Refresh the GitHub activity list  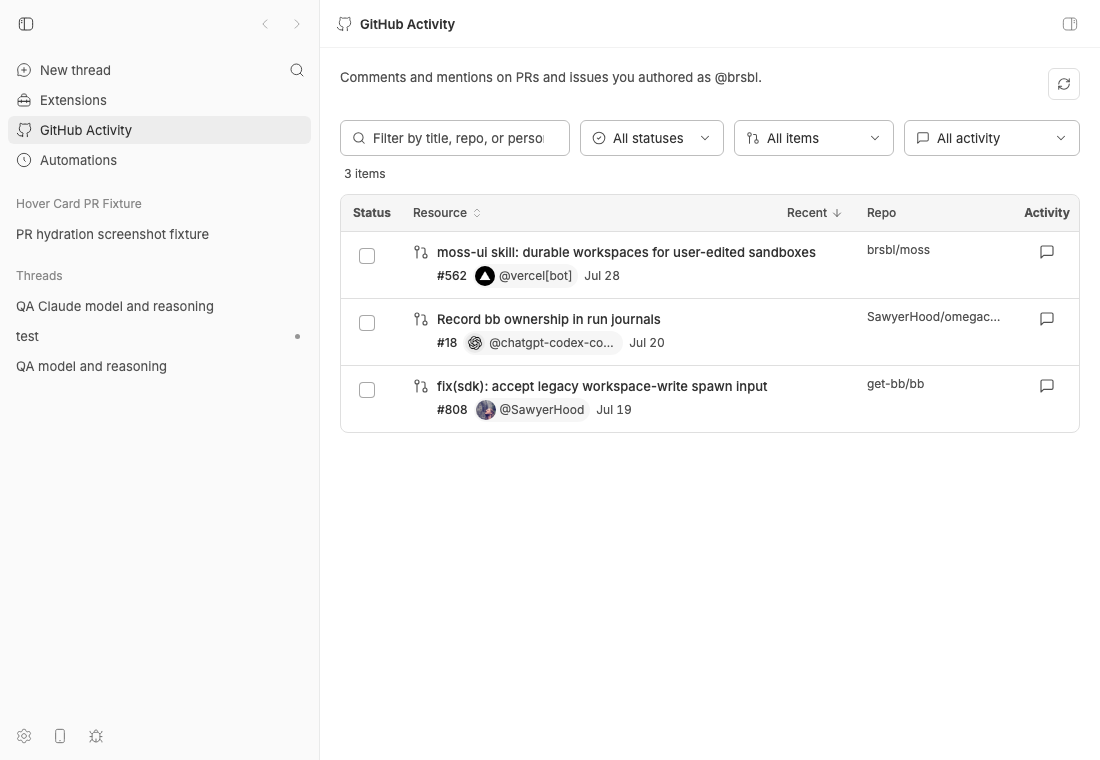[1064, 84]
